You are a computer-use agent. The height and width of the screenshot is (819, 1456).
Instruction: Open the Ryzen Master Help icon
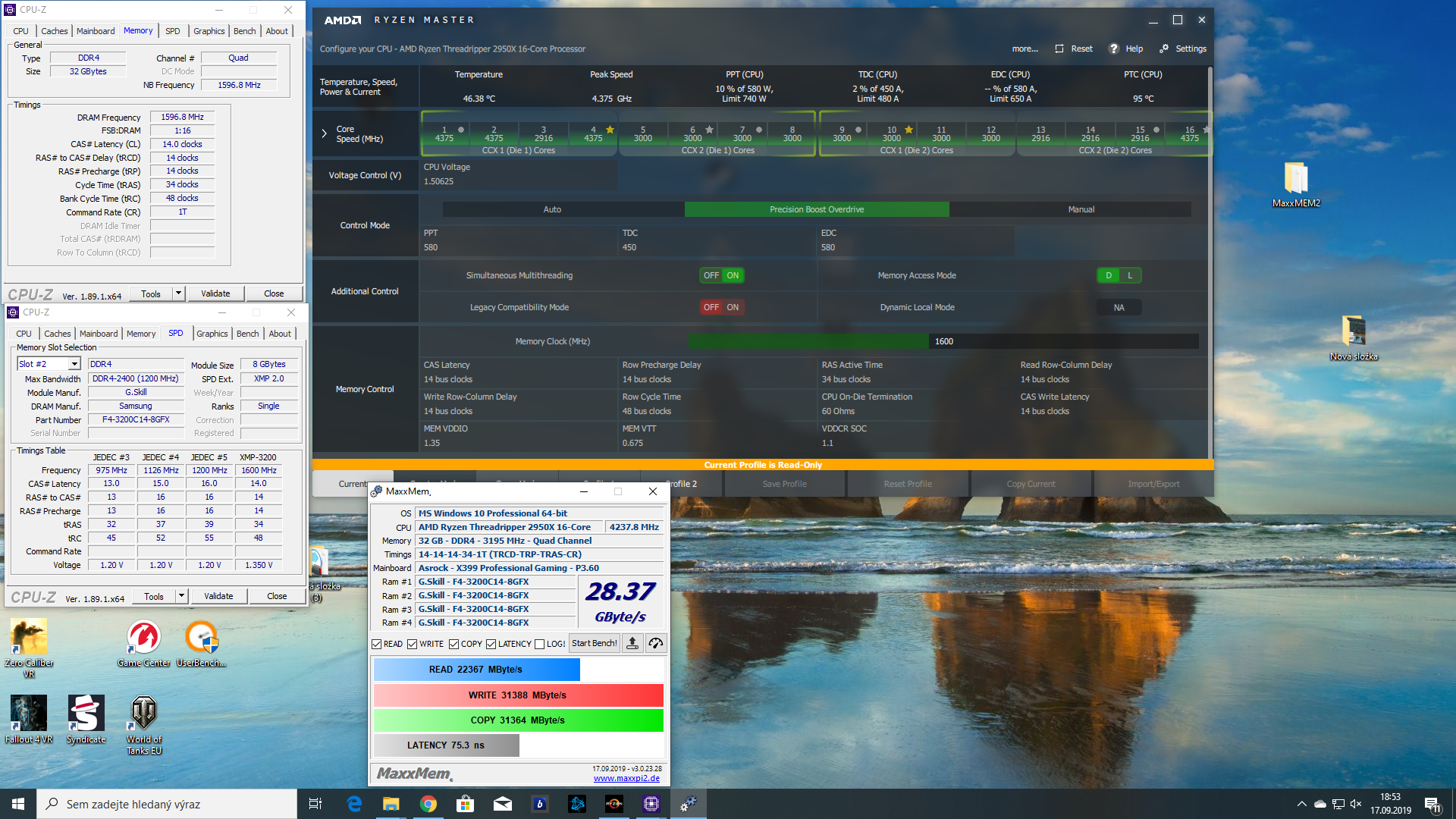pos(1114,49)
